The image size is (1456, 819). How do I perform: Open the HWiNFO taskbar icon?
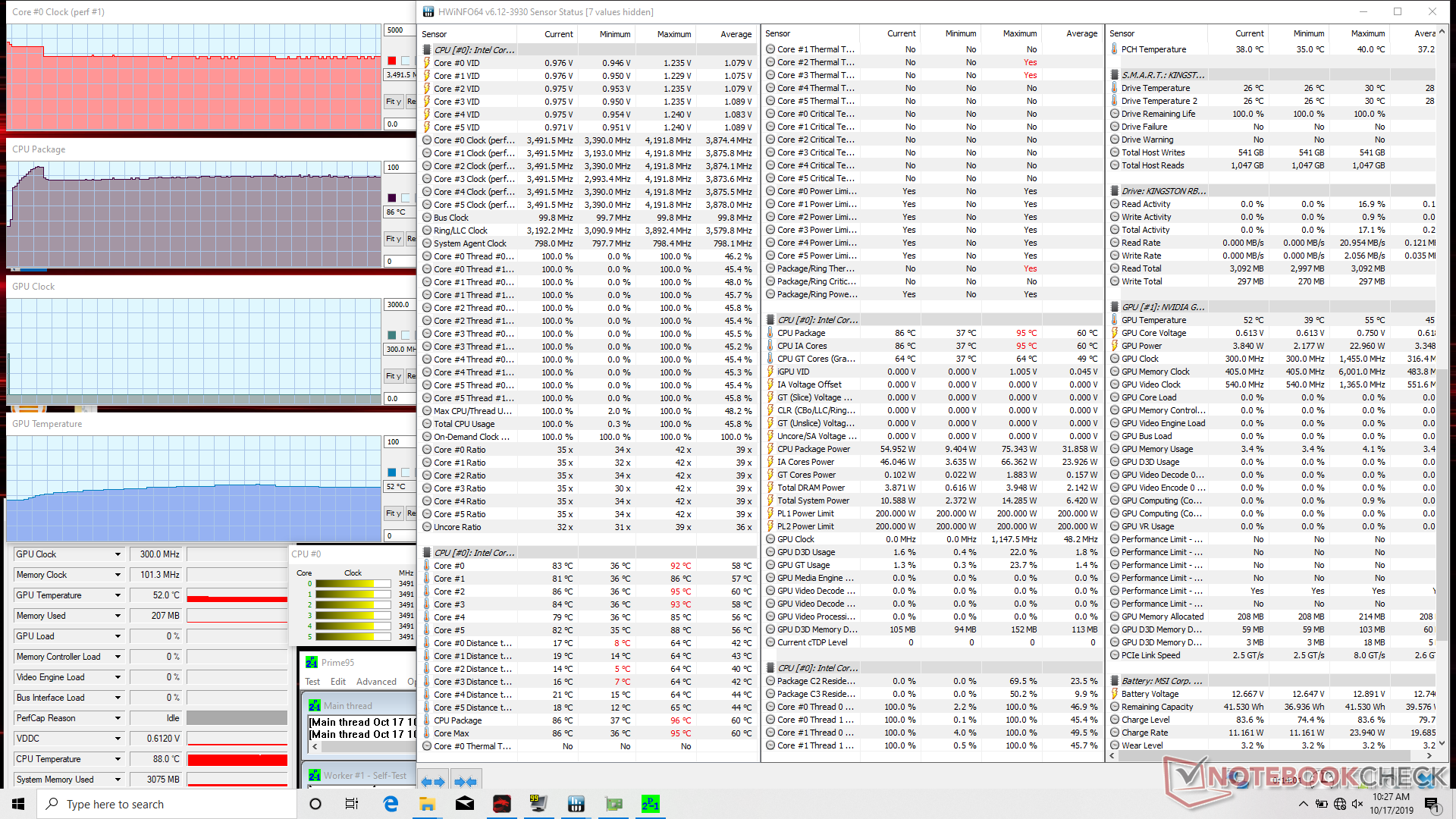point(576,804)
